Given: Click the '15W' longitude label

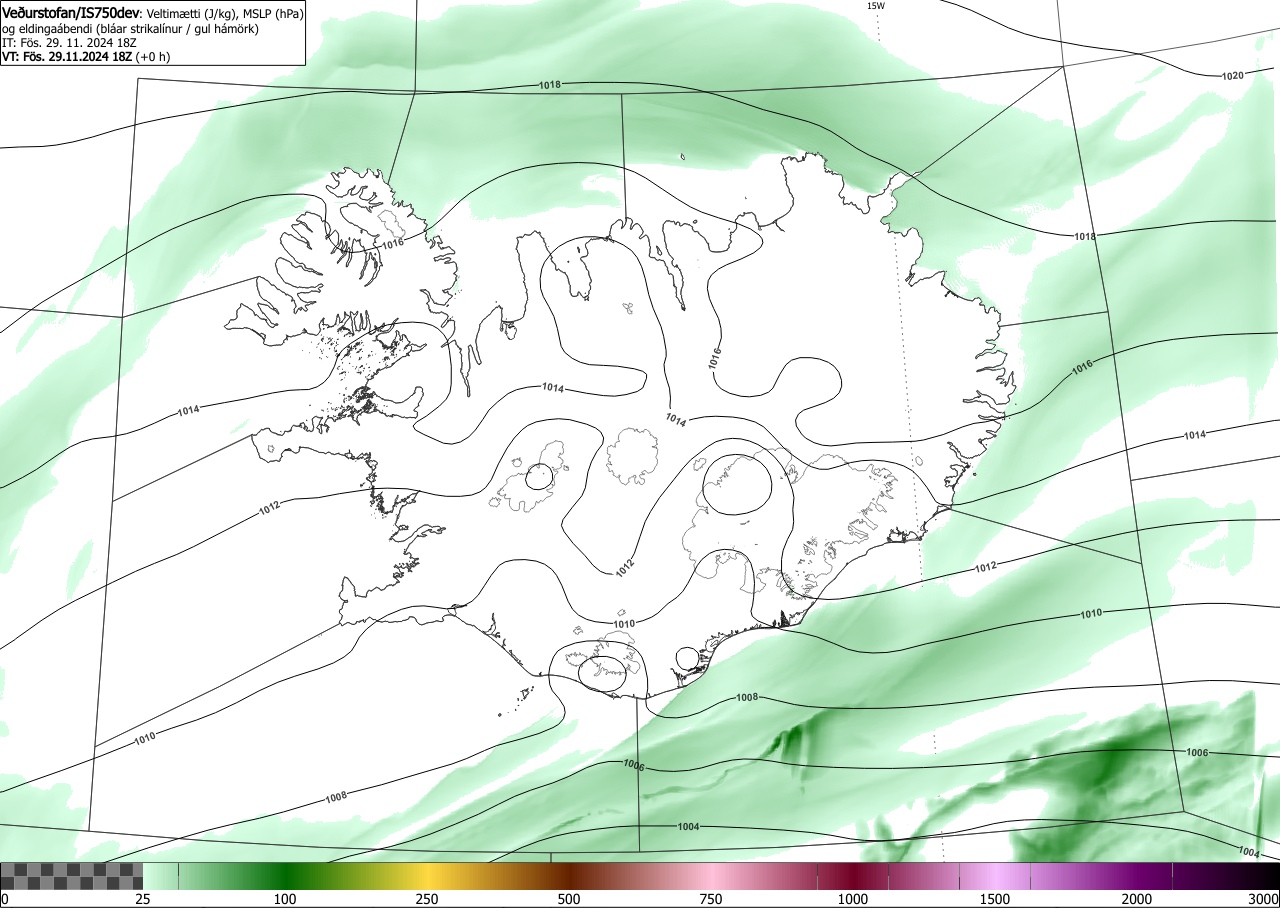Looking at the screenshot, I should coord(875,6).
